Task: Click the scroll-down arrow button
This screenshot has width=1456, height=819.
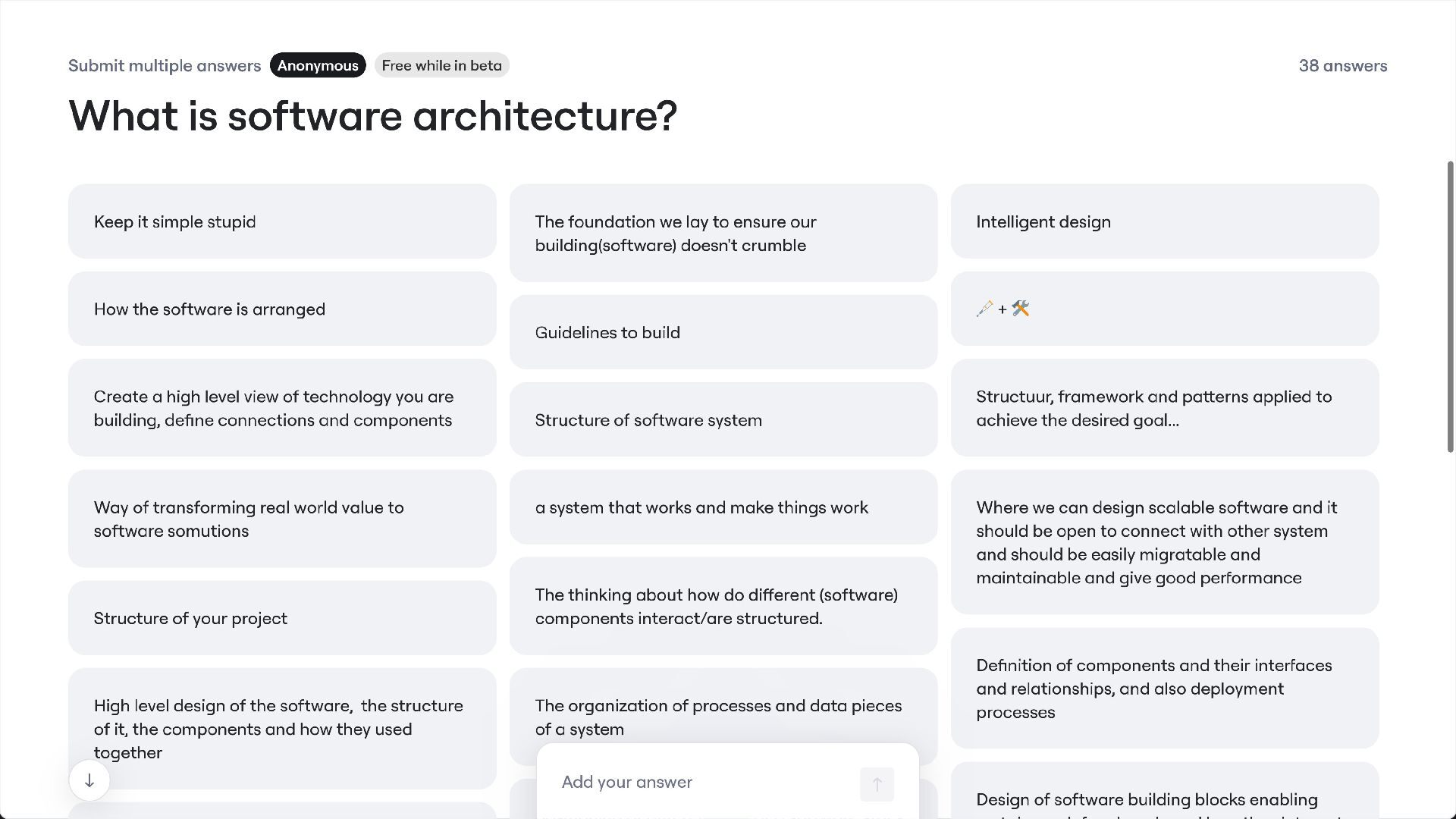Action: coord(89,780)
